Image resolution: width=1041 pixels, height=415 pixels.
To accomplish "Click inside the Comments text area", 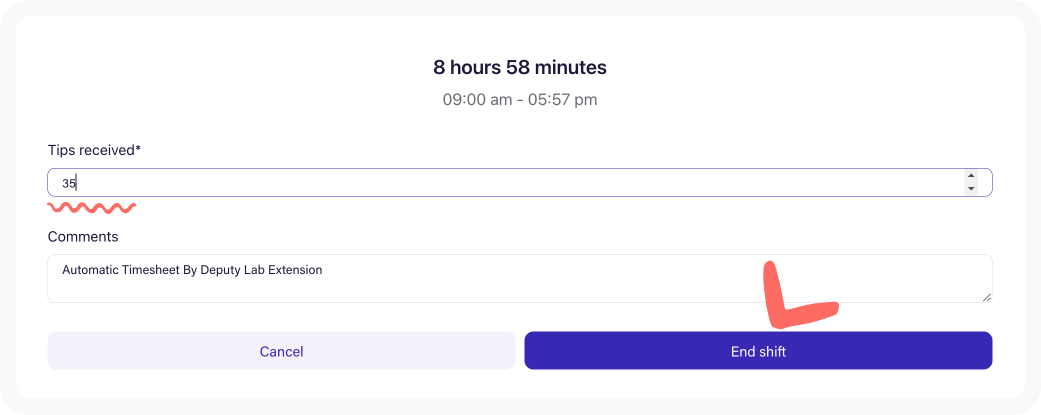I will (520, 278).
